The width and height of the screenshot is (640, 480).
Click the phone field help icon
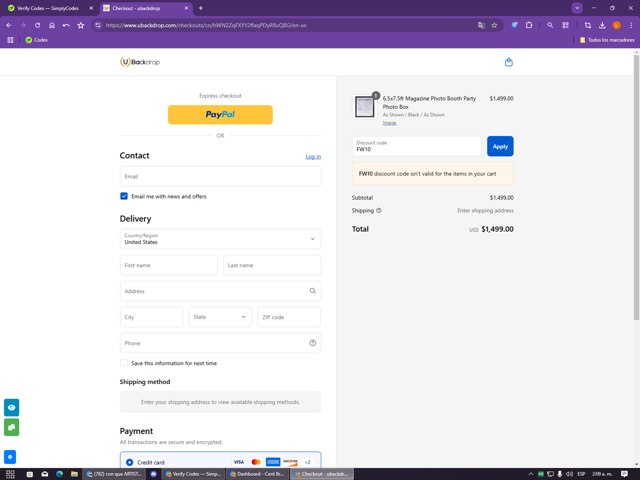tap(313, 343)
